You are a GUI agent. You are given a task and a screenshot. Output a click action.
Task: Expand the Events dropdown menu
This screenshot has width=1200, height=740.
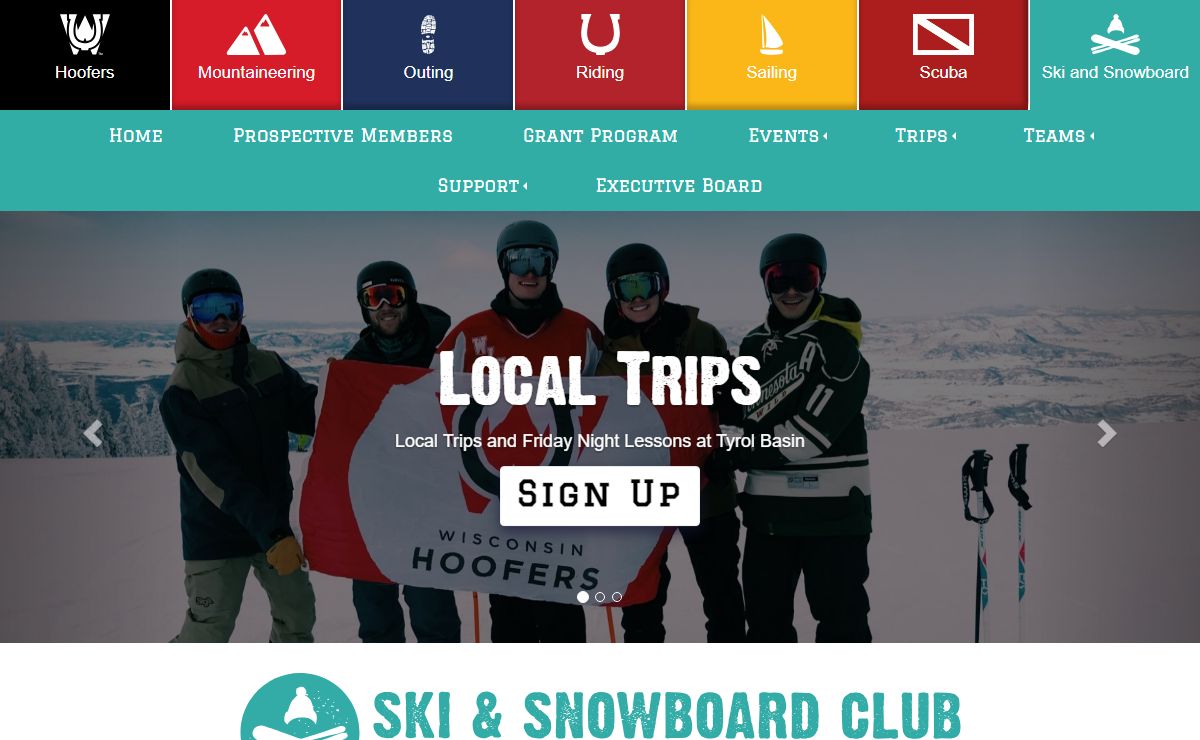[788, 136]
